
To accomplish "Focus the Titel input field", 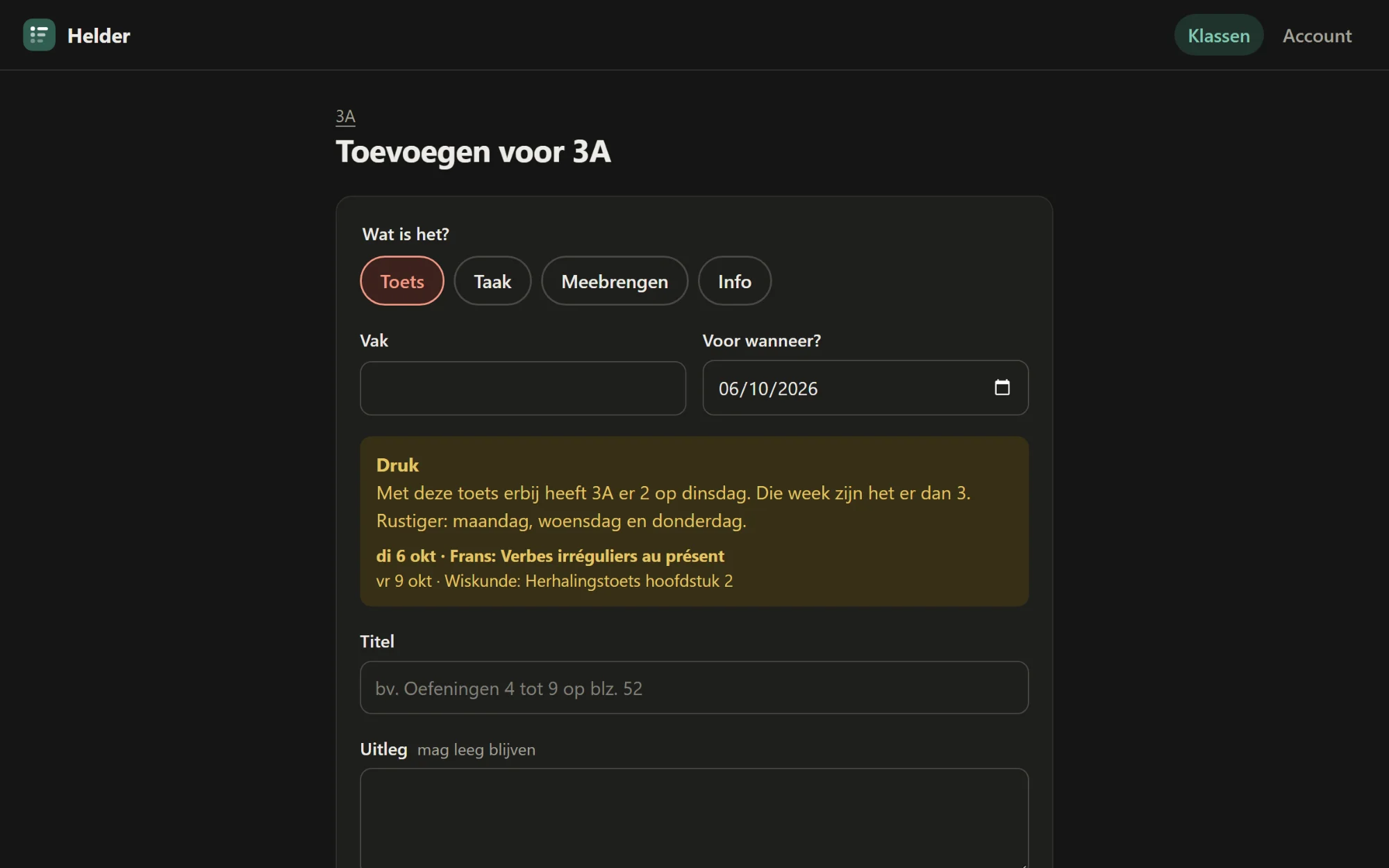I will pos(694,687).
